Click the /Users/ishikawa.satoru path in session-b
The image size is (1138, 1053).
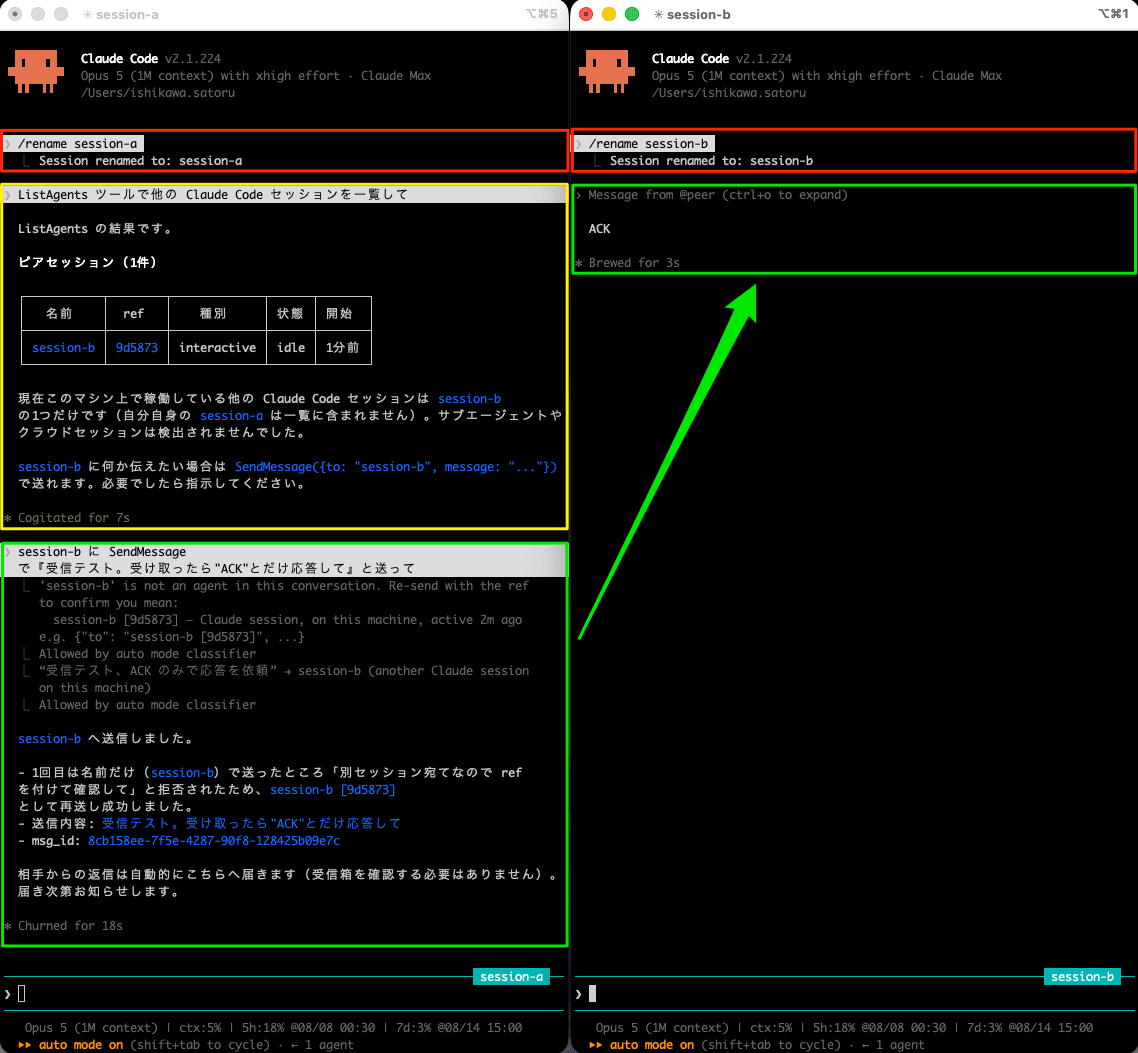pos(729,93)
